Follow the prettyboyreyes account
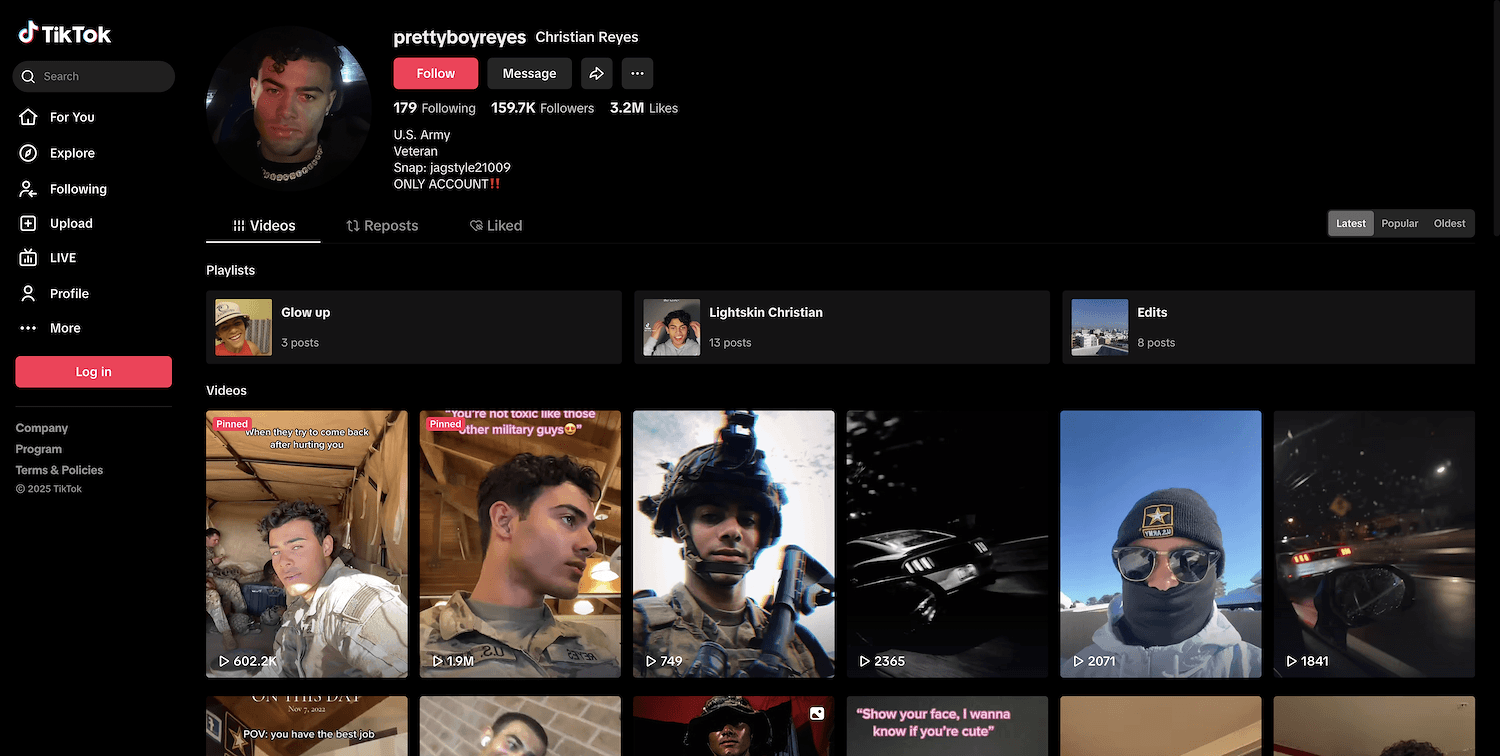1500x756 pixels. (x=435, y=73)
